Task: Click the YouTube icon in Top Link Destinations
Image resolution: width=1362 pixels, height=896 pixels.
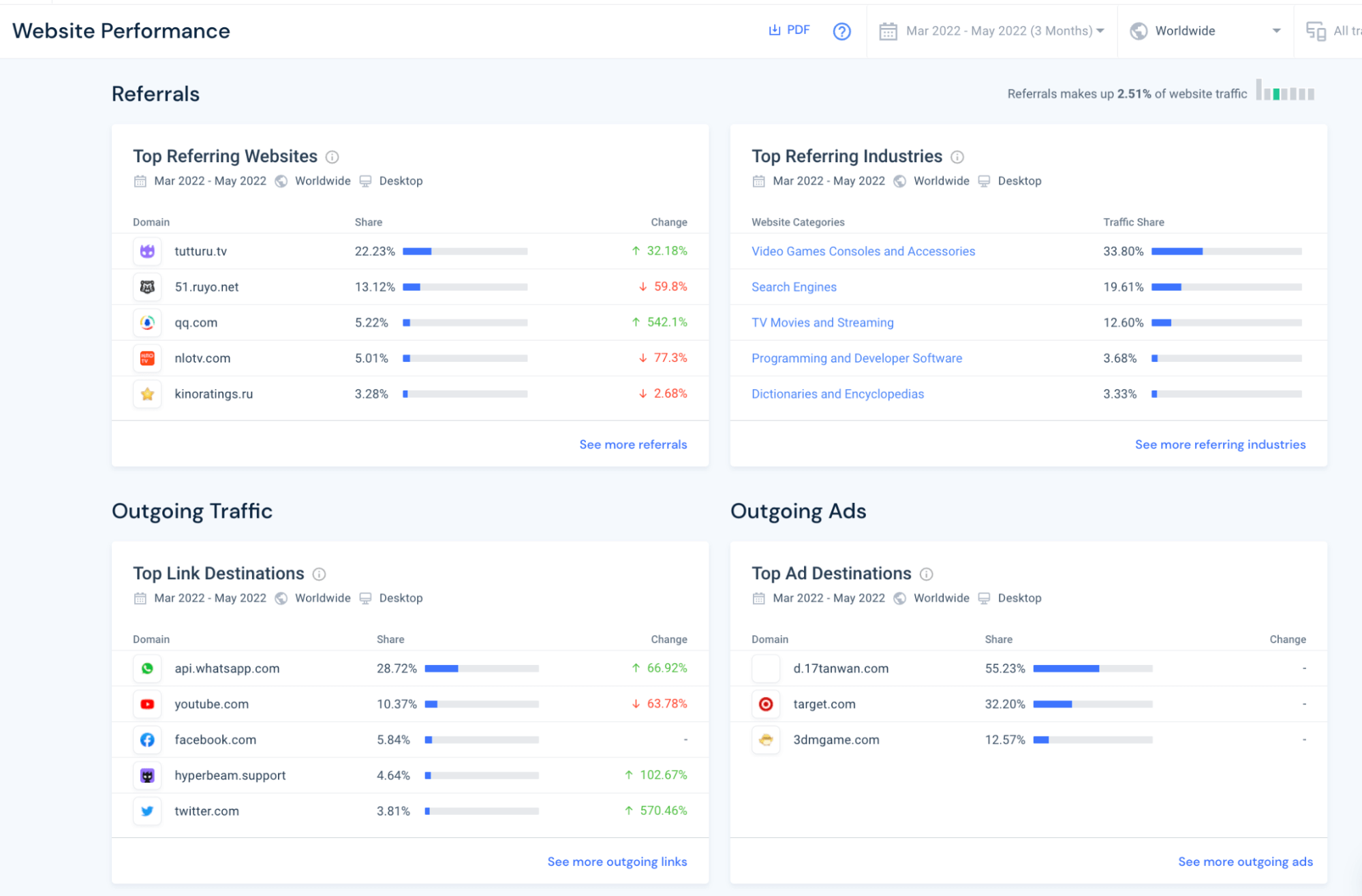Action: [x=147, y=704]
